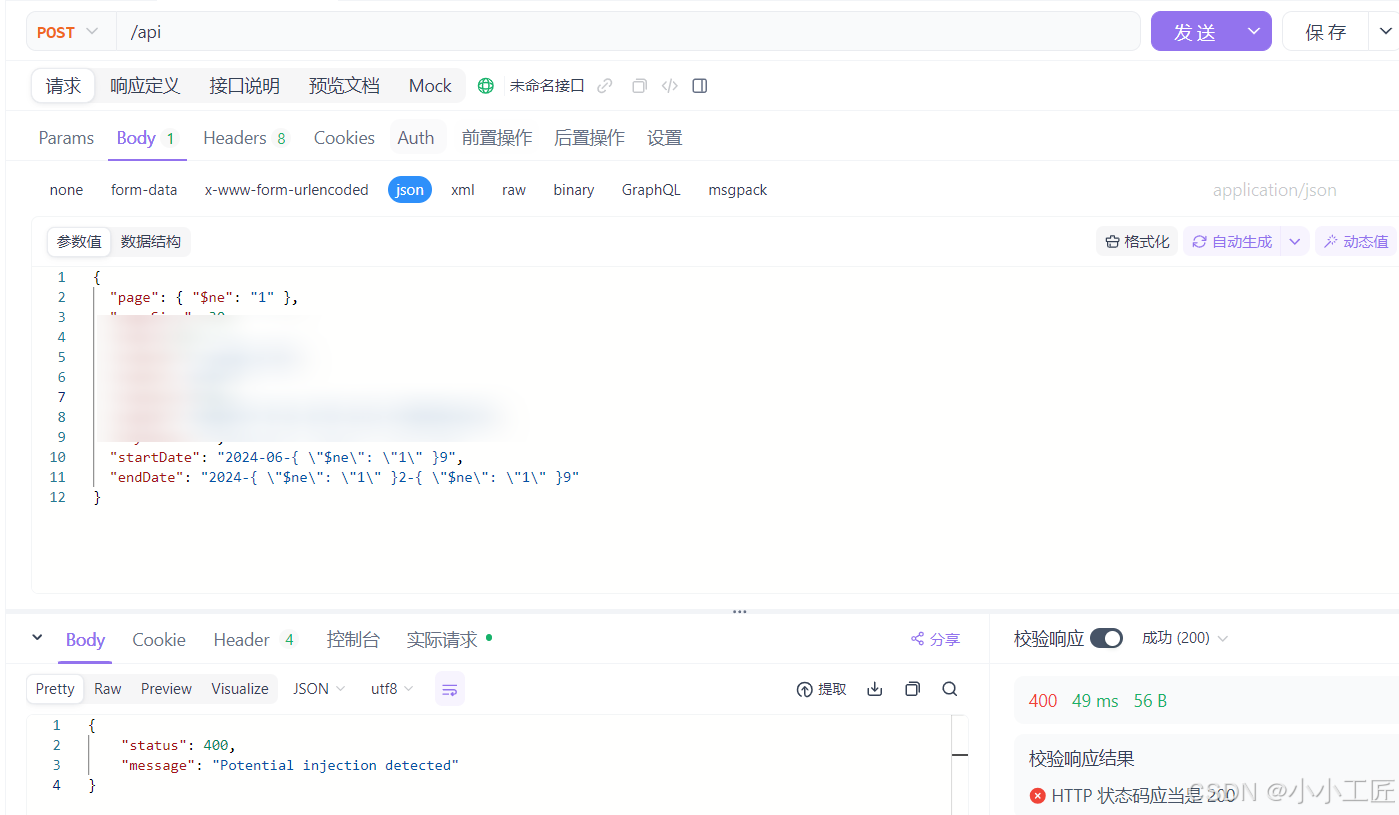The height and width of the screenshot is (815, 1399).
Task: Select the Pretty response view
Action: (55, 689)
